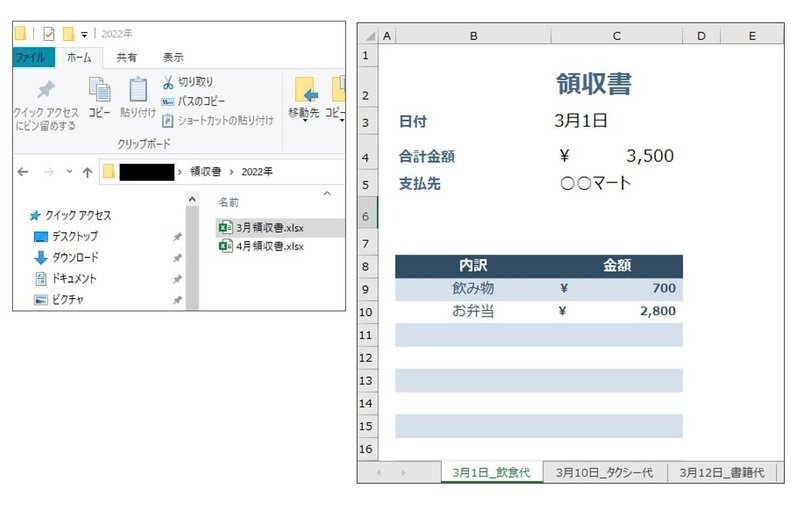Expand chevron before 2022年 in breadcrumb
The width and height of the screenshot is (800, 516).
231,172
